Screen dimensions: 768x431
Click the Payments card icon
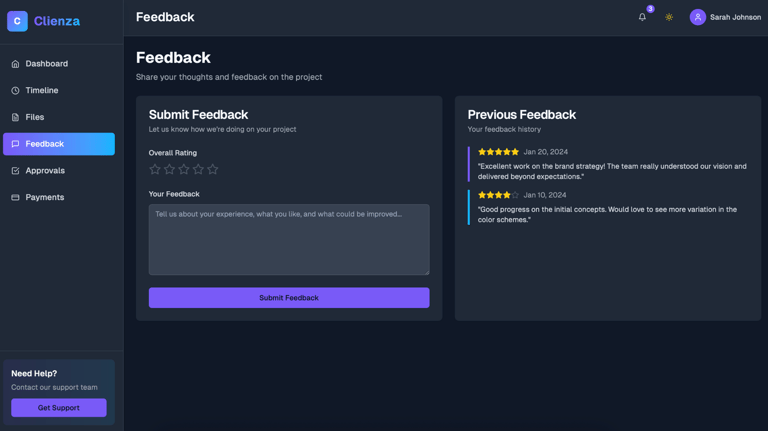tap(15, 197)
